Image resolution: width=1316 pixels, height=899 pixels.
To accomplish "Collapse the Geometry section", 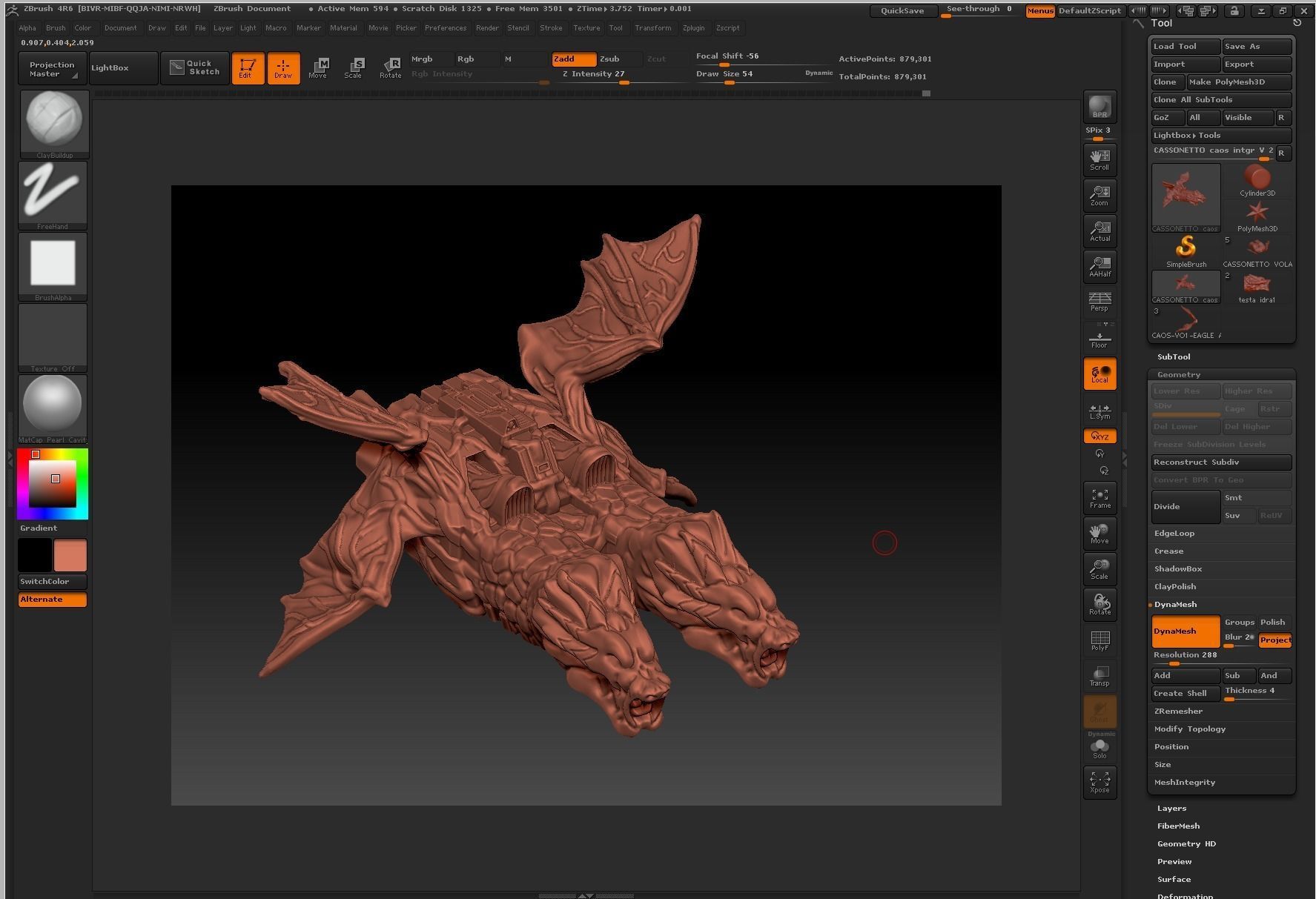I will [x=1178, y=374].
